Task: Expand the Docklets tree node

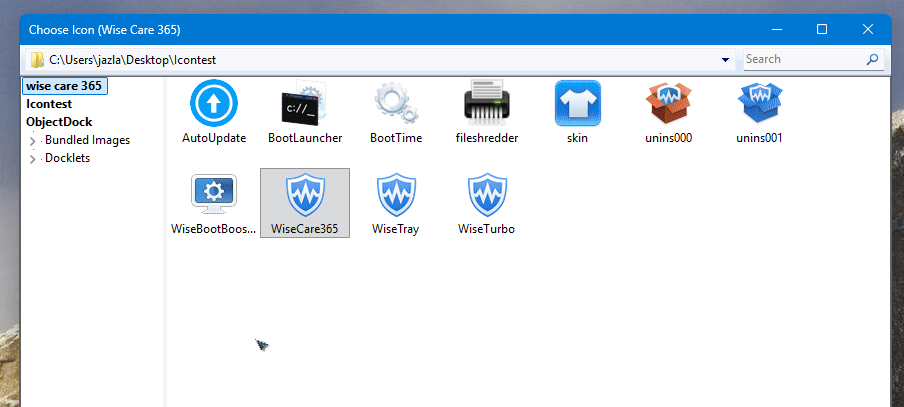Action: (33, 159)
